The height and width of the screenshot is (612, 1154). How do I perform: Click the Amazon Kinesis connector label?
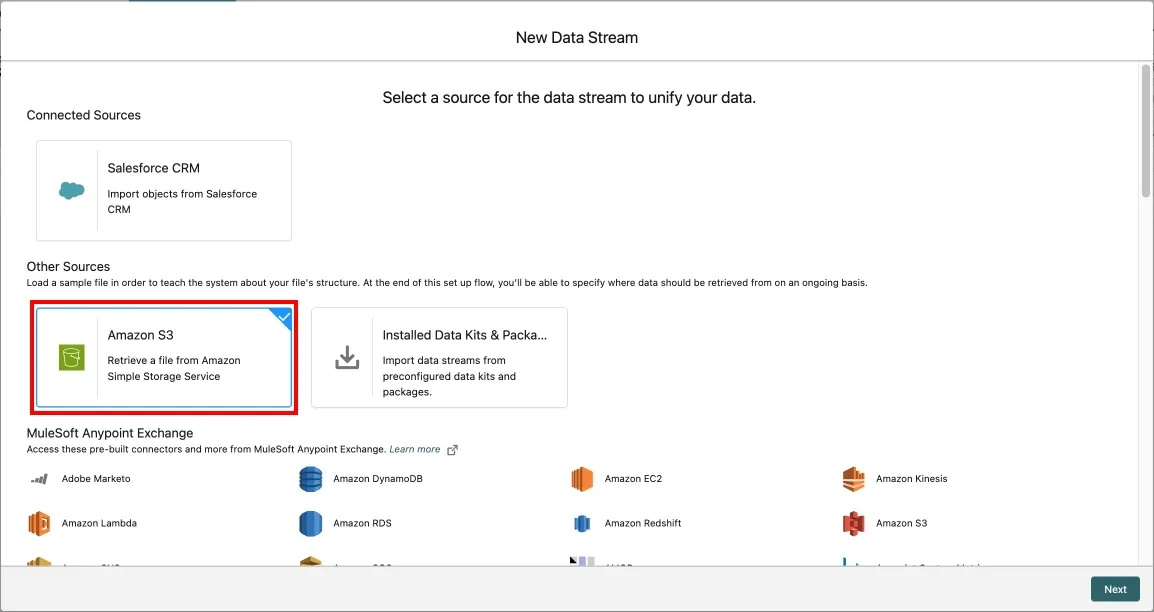point(911,479)
